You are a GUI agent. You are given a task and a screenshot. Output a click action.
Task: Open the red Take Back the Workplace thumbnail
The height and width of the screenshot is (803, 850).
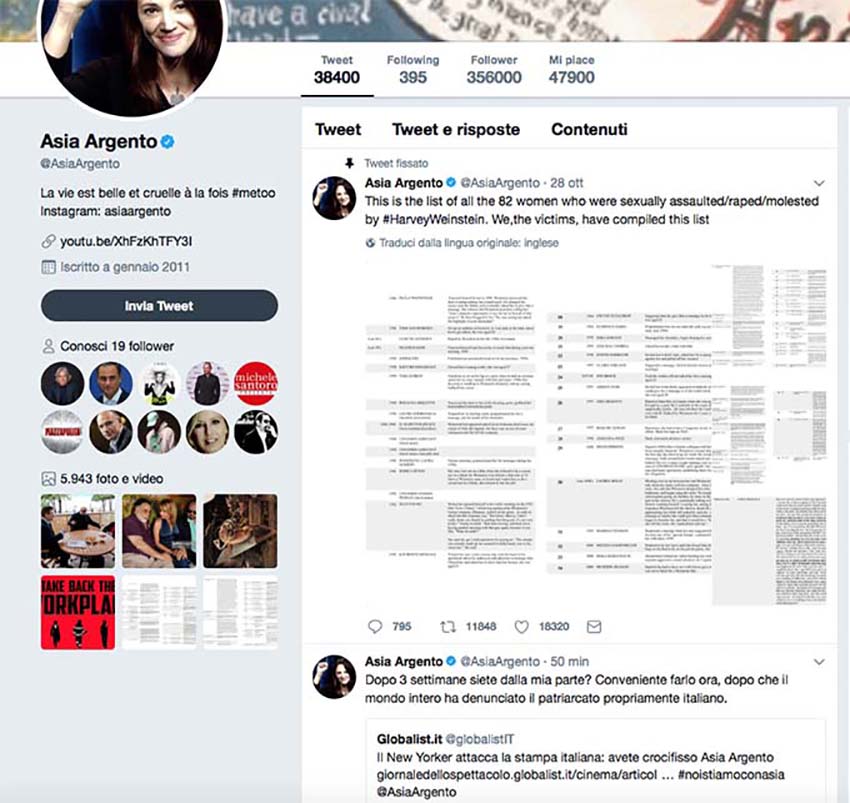pyautogui.click(x=78, y=612)
